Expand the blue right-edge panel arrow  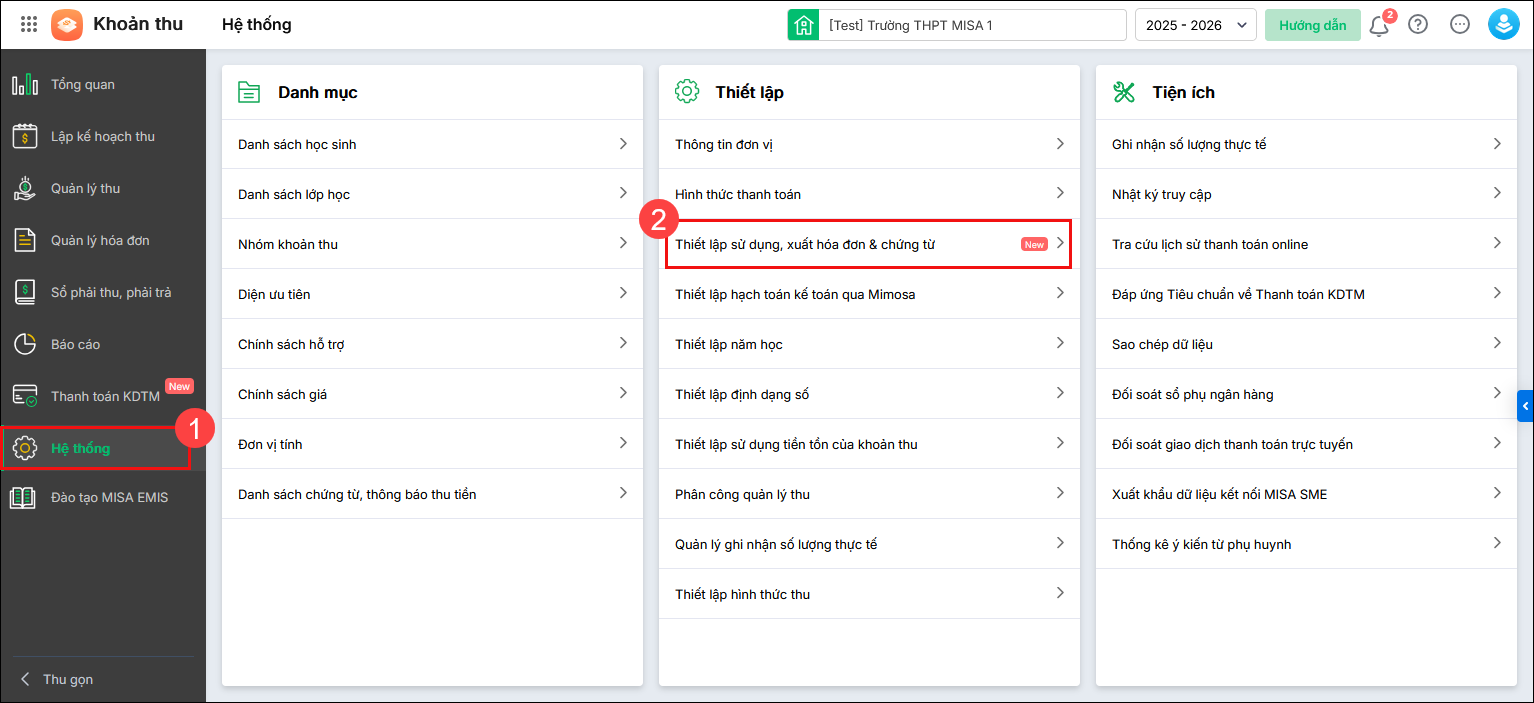1525,406
